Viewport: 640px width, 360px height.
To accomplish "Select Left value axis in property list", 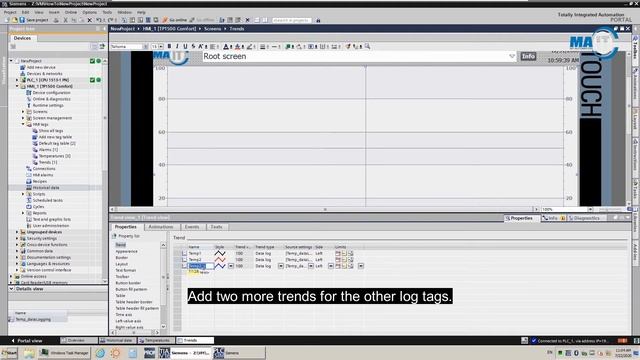I will 128,321.
